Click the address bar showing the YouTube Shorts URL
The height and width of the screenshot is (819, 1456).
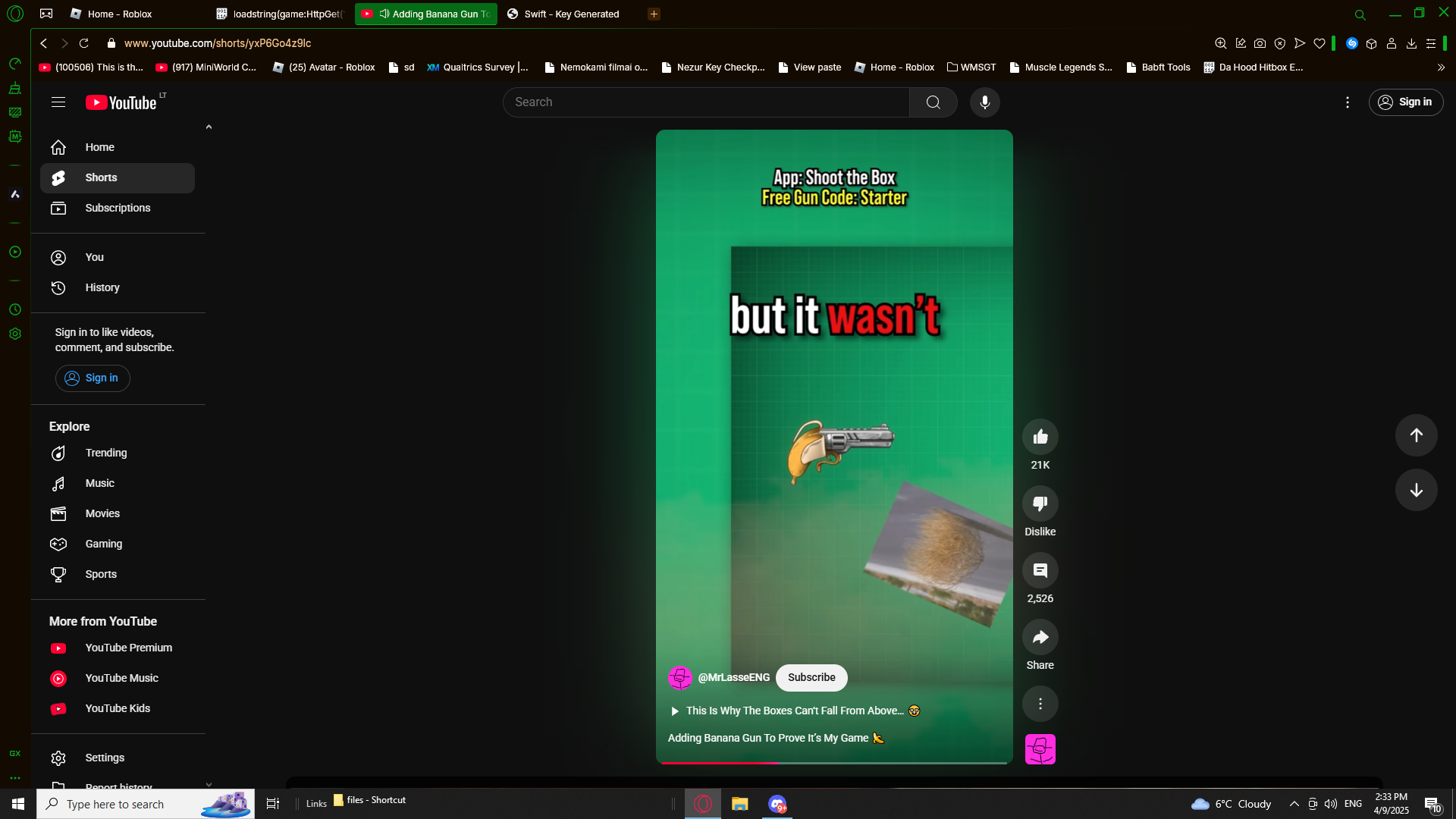[x=218, y=44]
